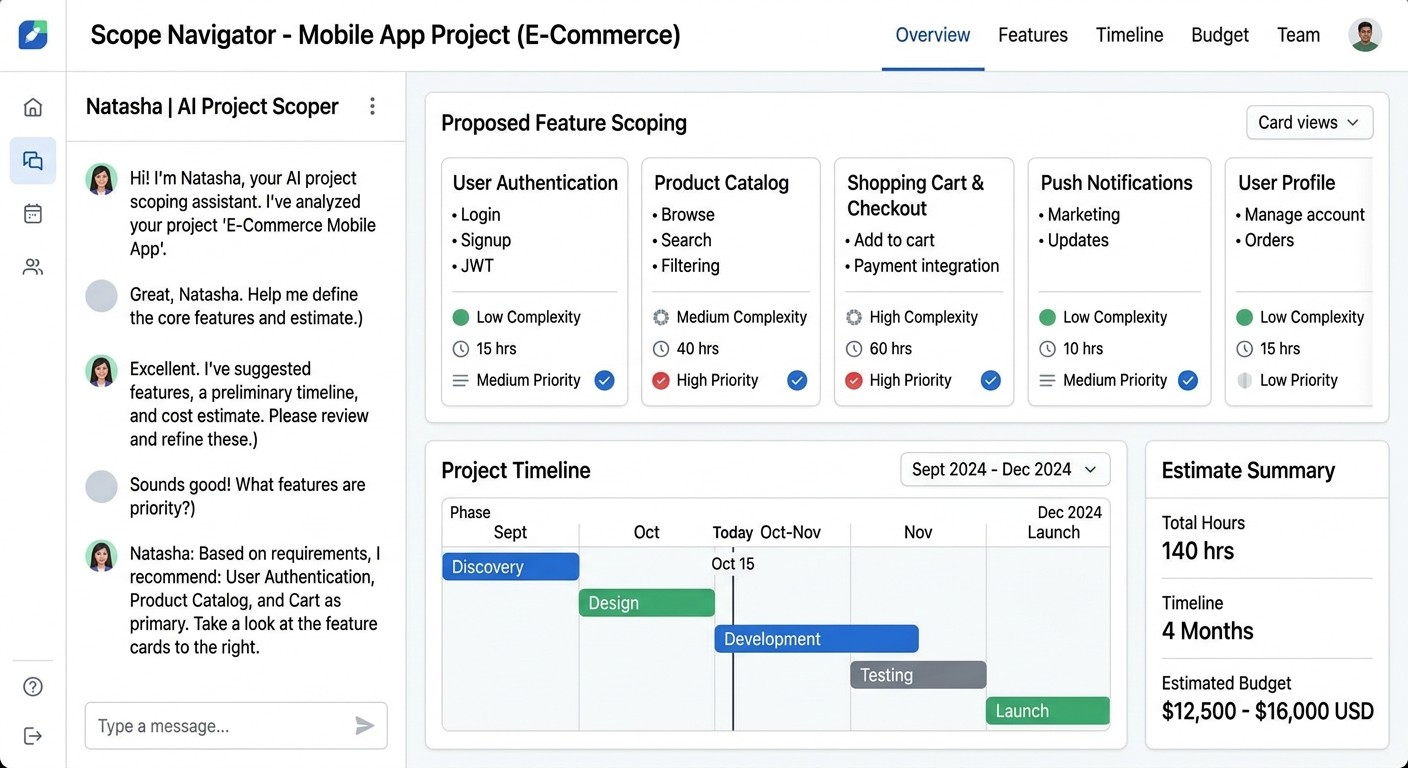Screen dimensions: 1408x768
Task: Click the team members icon in the sidebar
Action: (x=33, y=266)
